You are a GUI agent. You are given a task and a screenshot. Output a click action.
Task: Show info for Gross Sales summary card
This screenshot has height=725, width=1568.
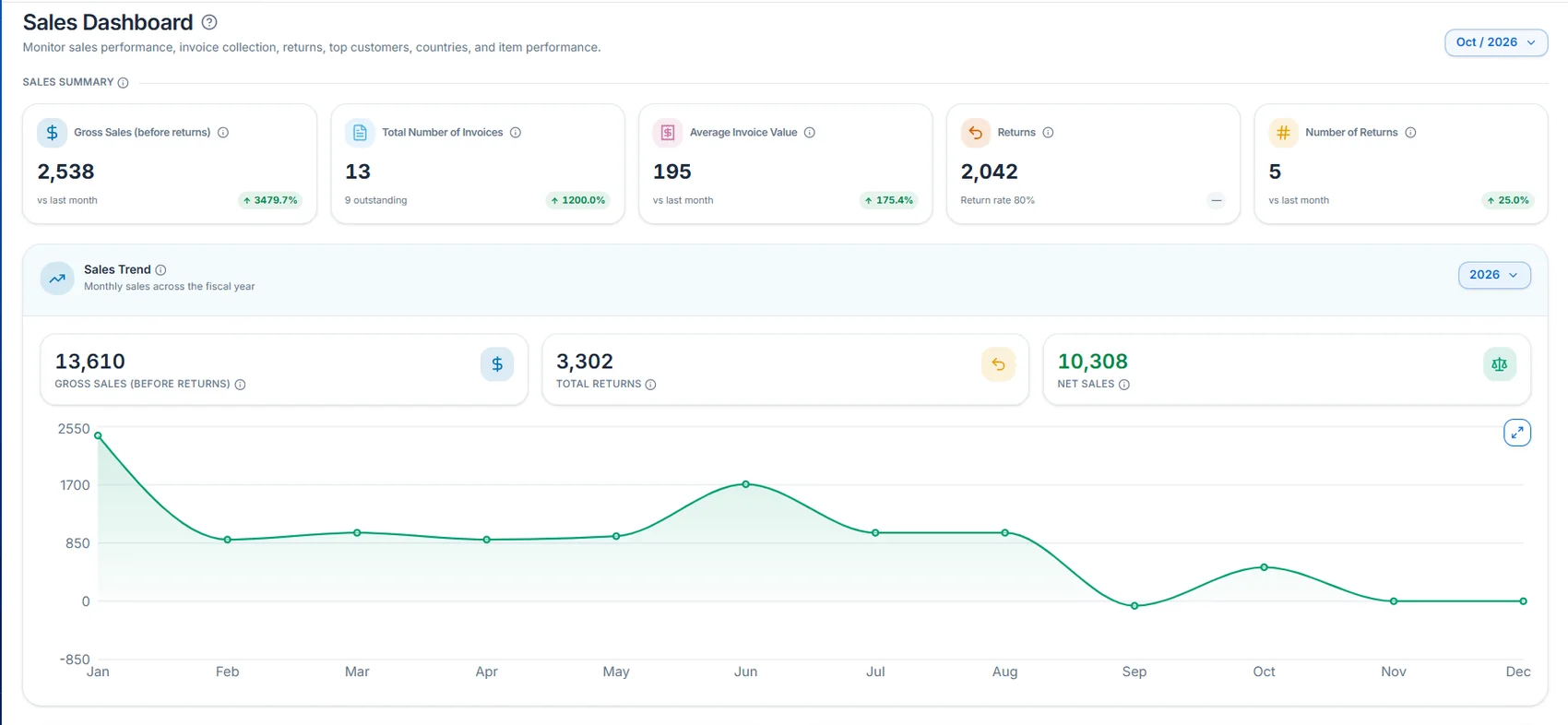pyautogui.click(x=223, y=133)
